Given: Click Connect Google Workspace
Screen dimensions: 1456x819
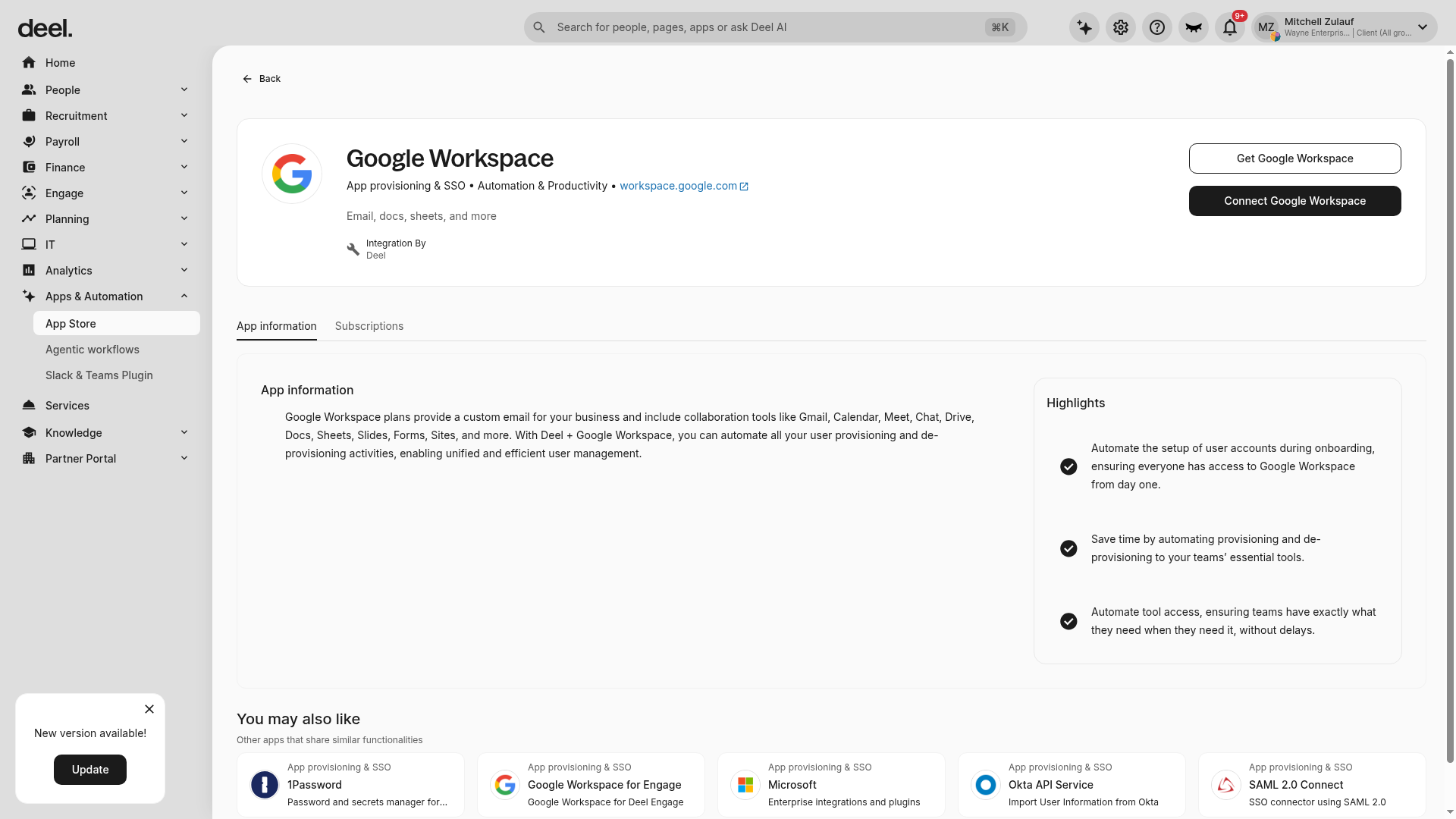Looking at the screenshot, I should tap(1295, 201).
